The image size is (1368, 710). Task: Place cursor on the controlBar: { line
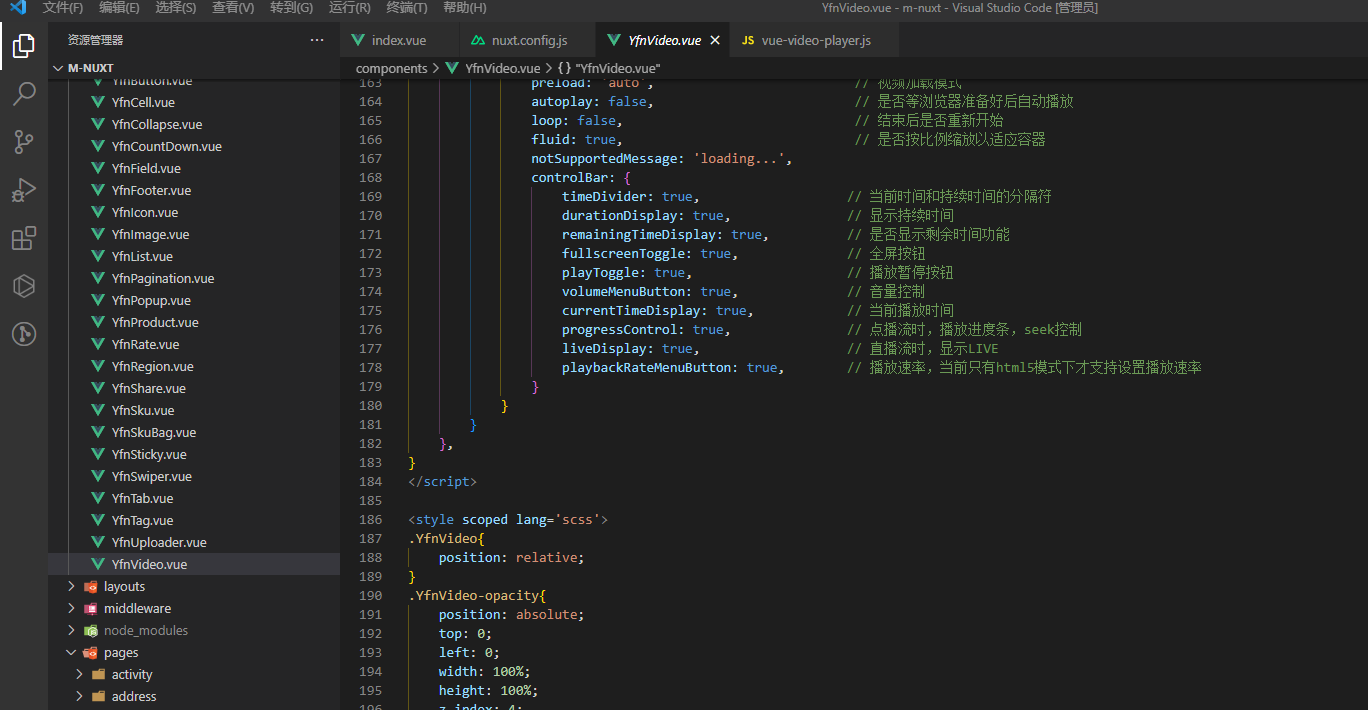coord(581,178)
